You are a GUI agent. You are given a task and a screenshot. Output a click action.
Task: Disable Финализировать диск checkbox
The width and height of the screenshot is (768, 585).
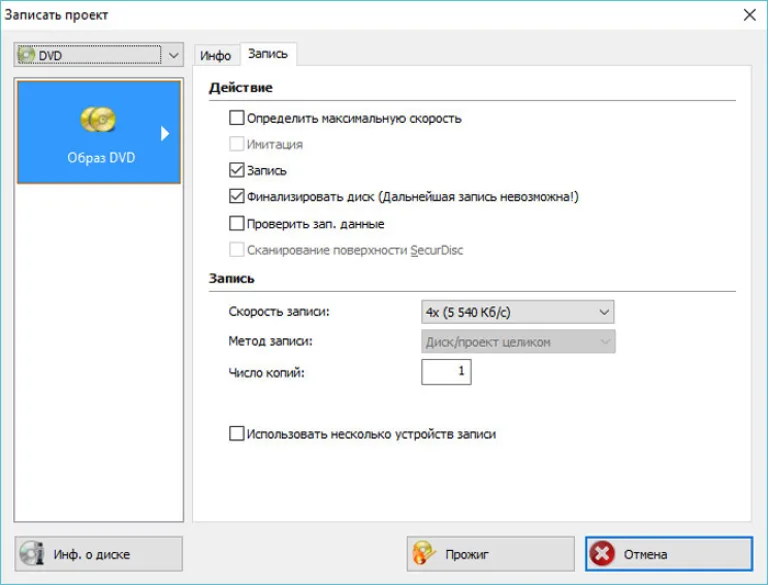(237, 196)
